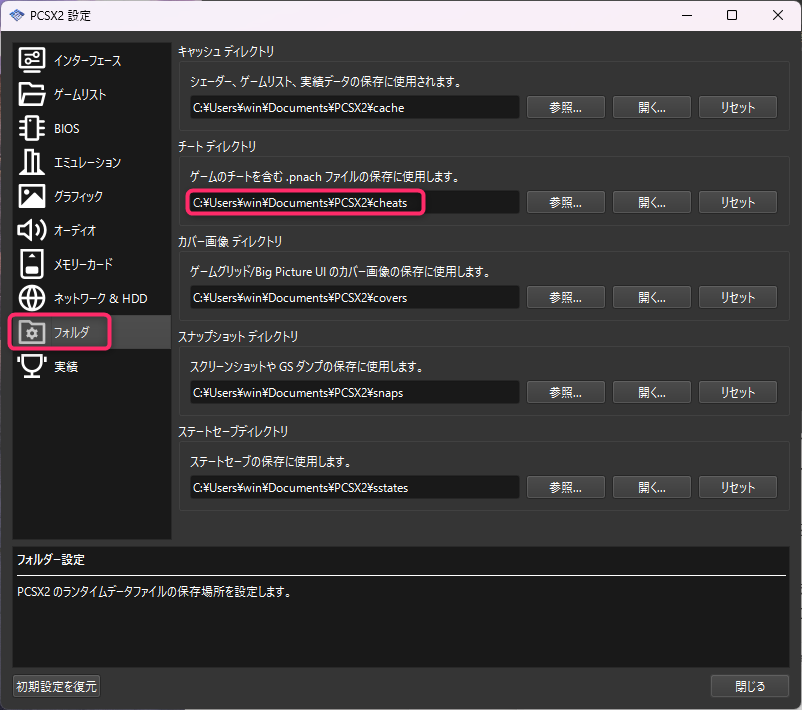
Task: Click the PCSX2 logo in title bar
Action: click(17, 15)
